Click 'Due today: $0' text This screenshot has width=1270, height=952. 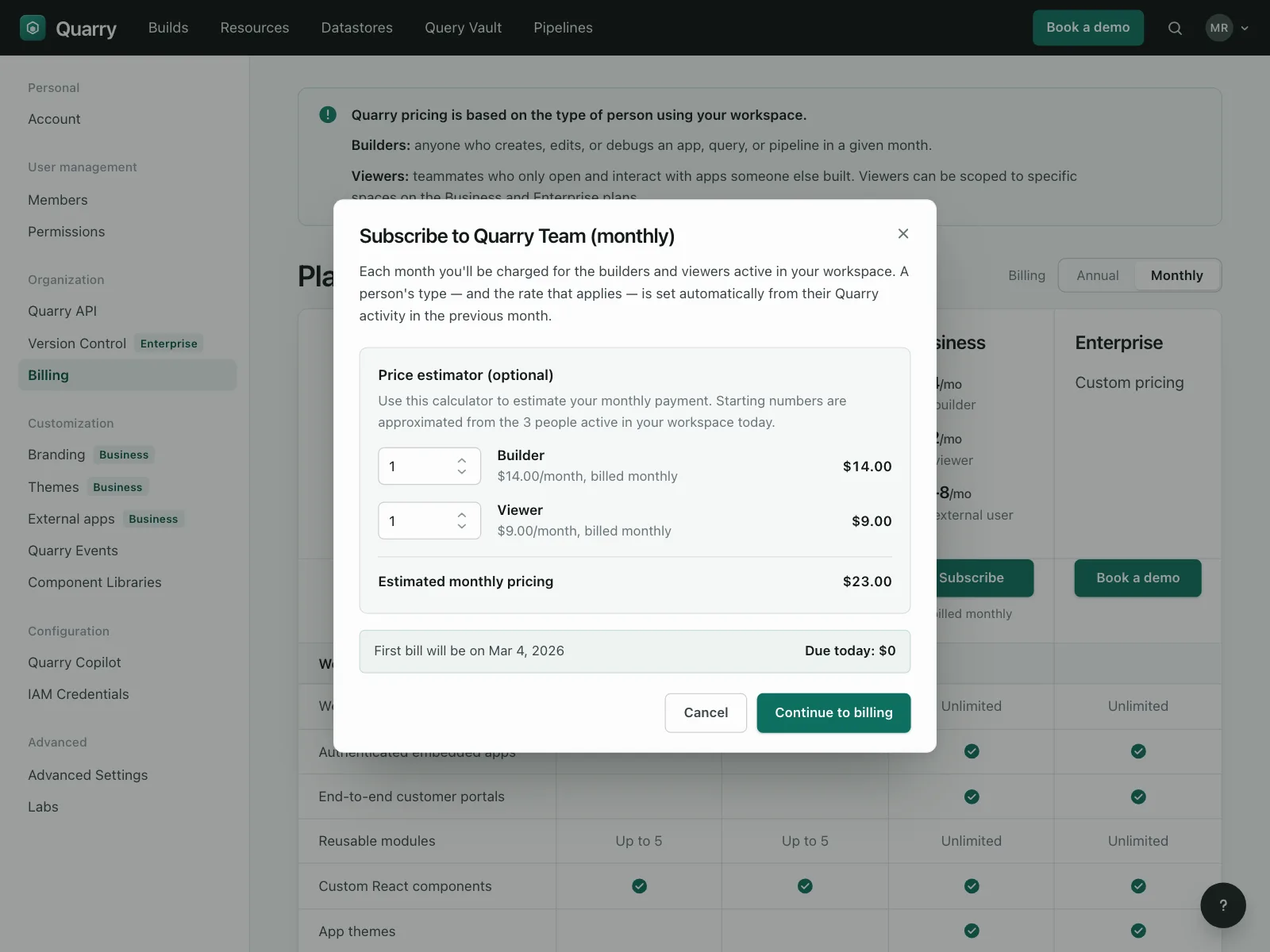[850, 651]
